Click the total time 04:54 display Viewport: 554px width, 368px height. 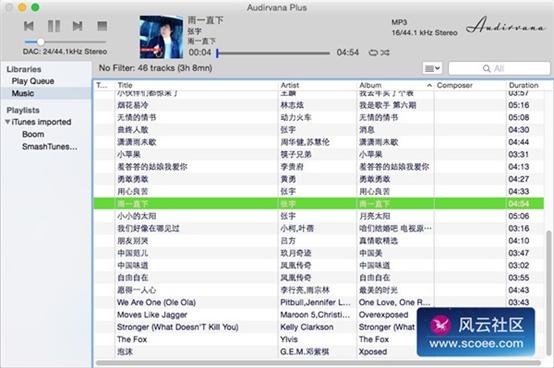(x=348, y=53)
